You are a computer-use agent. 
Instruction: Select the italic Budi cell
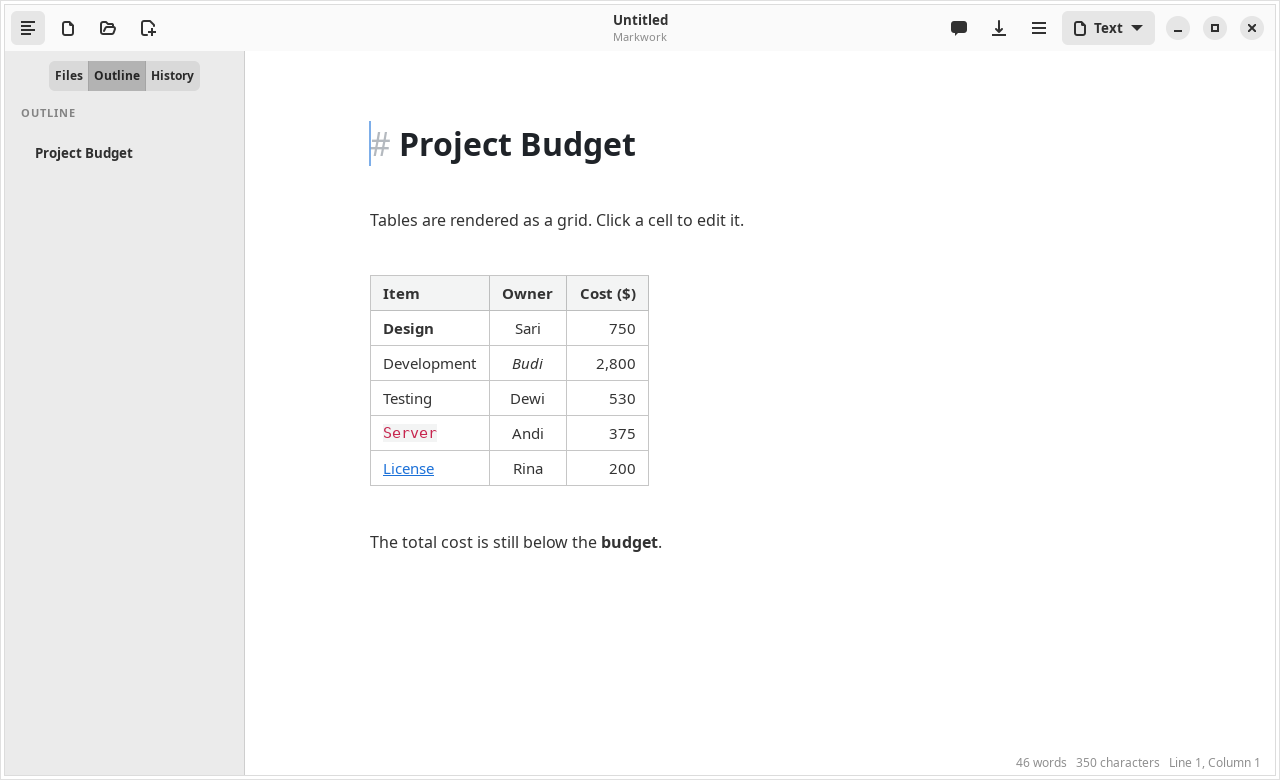pos(527,363)
